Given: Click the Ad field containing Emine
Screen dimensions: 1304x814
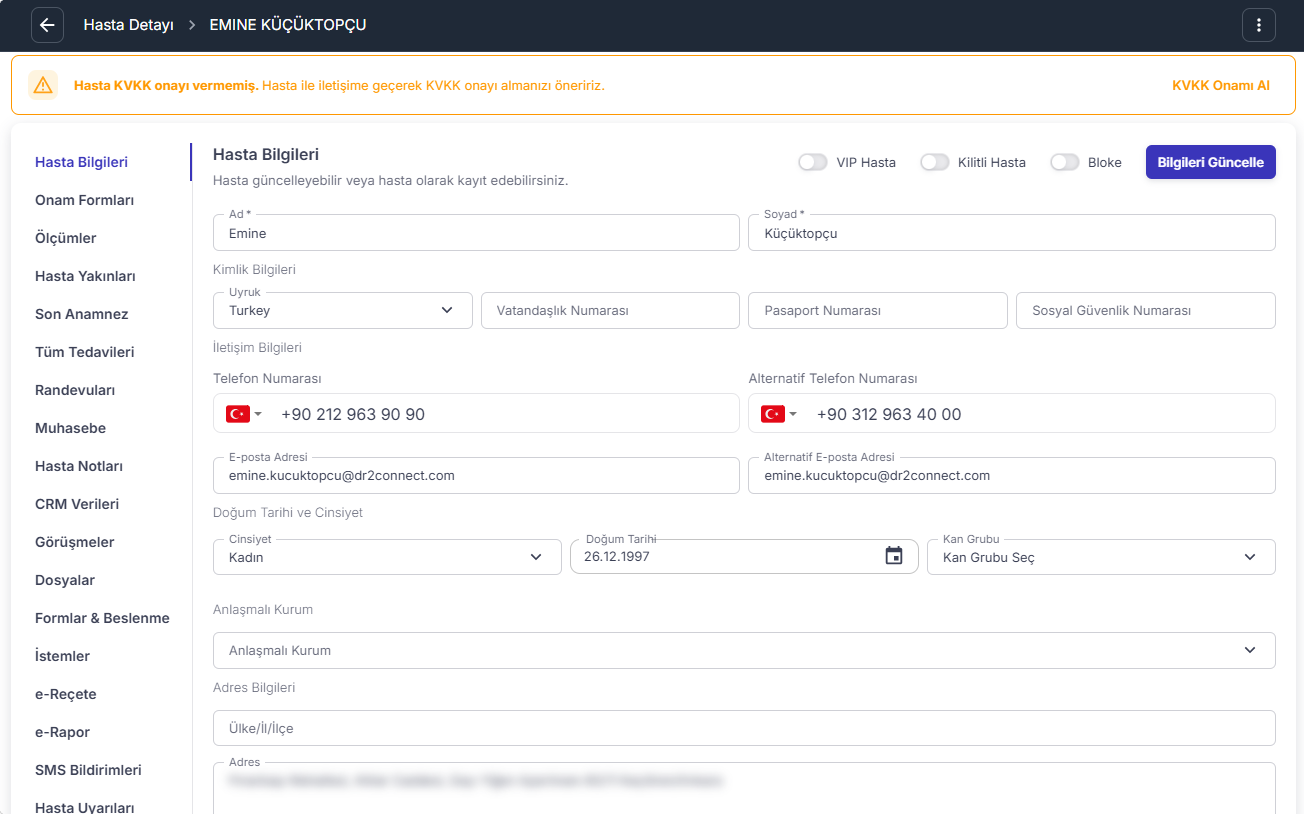Looking at the screenshot, I should click(476, 232).
